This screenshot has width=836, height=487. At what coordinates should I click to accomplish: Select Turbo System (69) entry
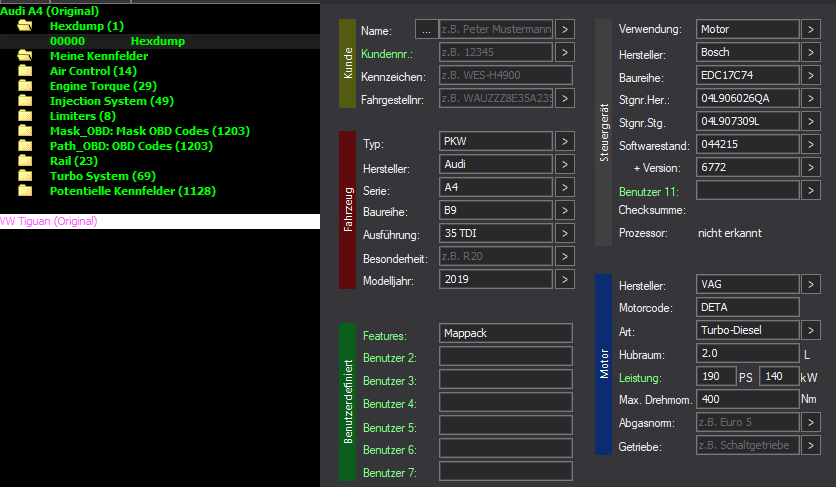[x=102, y=175]
